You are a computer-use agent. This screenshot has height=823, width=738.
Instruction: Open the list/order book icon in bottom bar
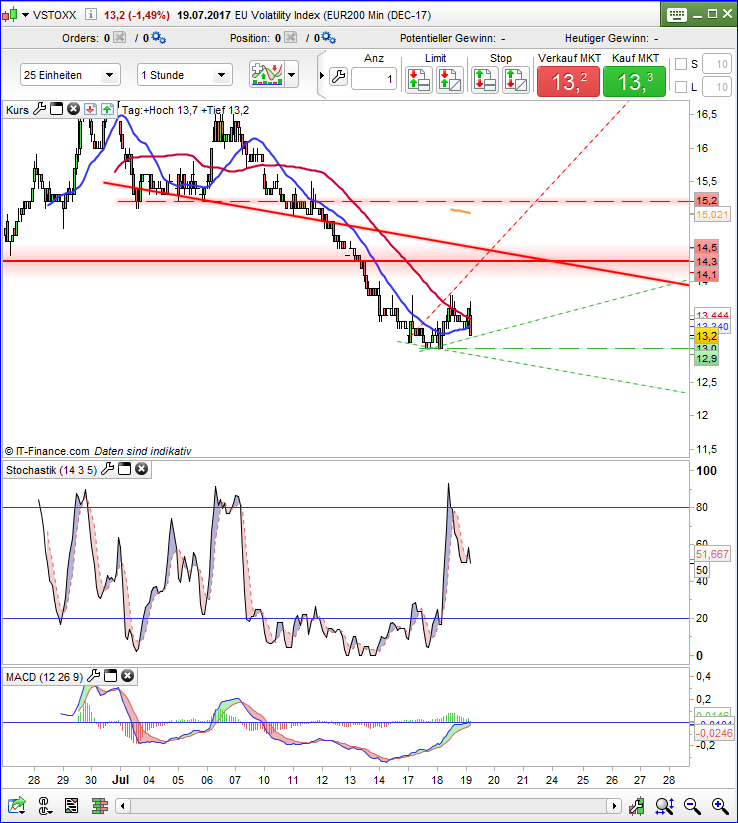click(x=71, y=805)
